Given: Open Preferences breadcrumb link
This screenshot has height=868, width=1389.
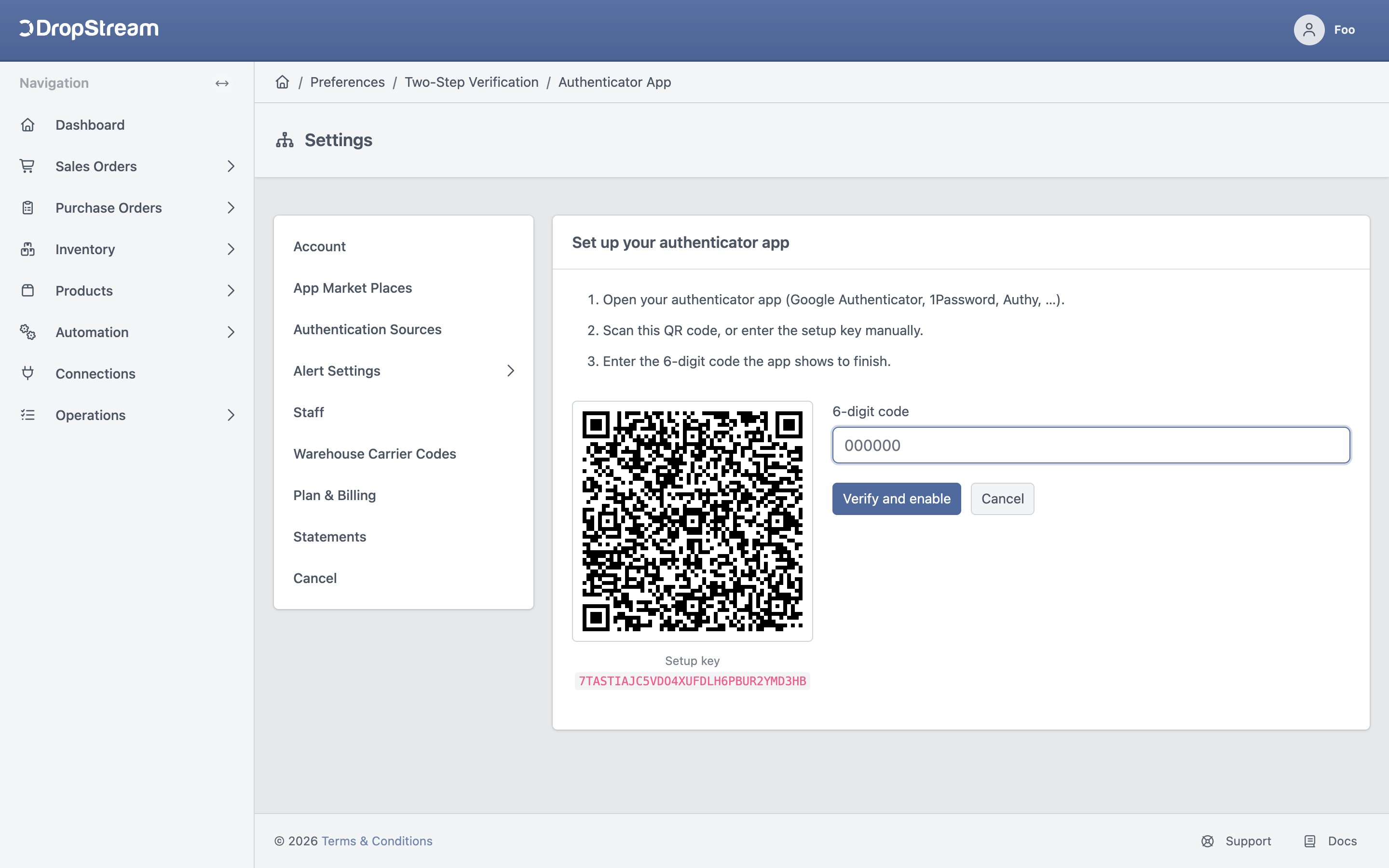Looking at the screenshot, I should [347, 82].
